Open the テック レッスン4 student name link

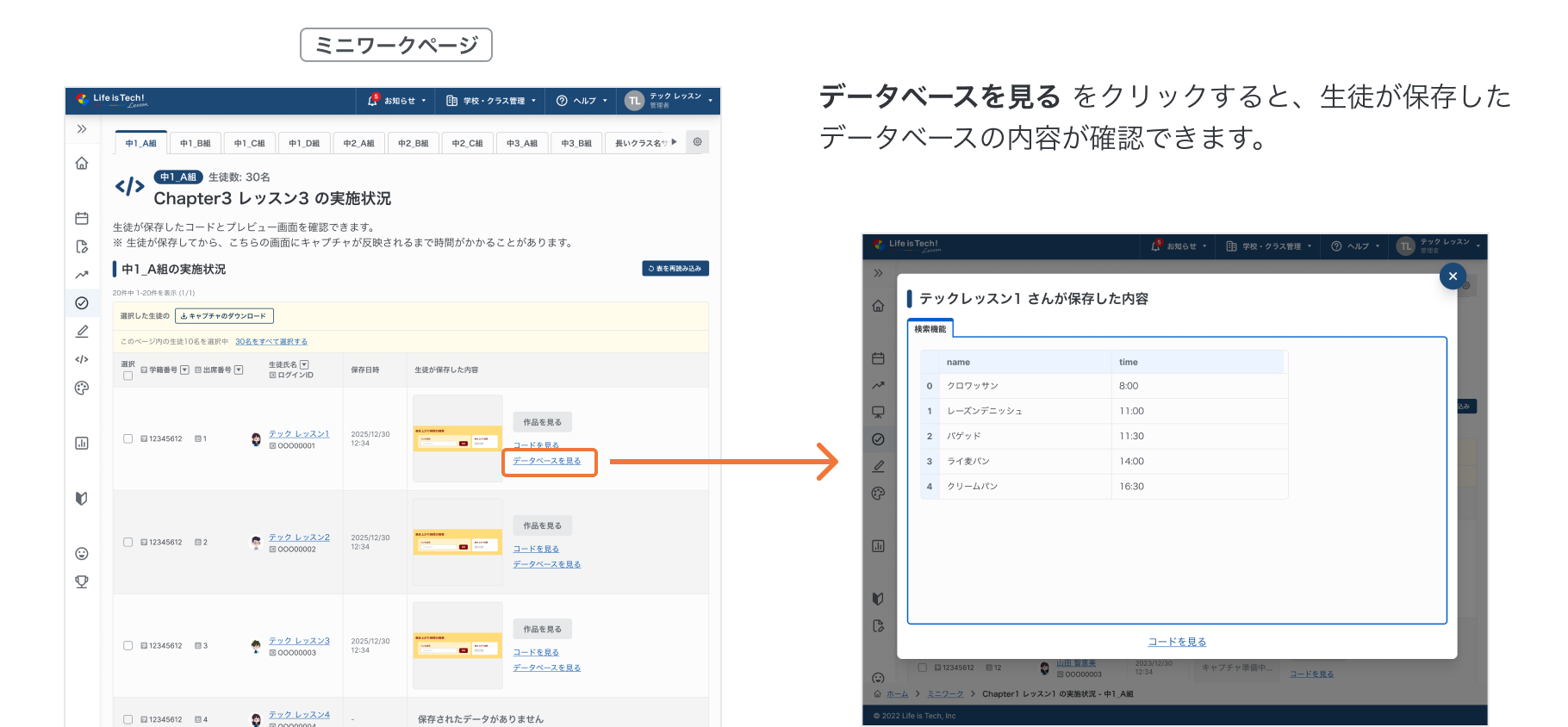(x=299, y=715)
